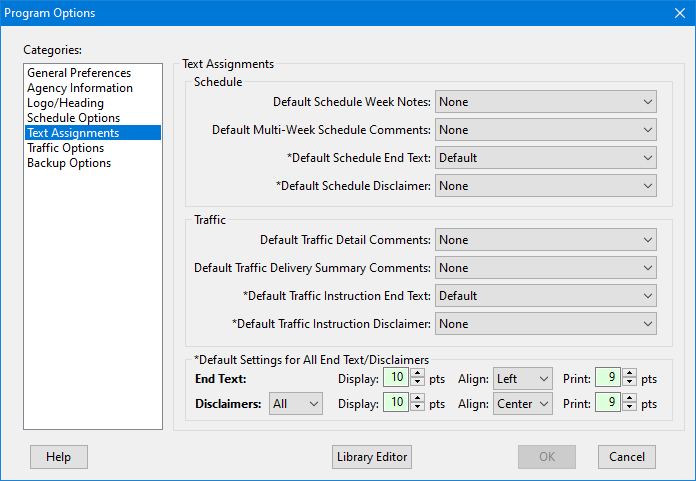Click Disclaimers Print points field
Image resolution: width=696 pixels, height=481 pixels.
point(608,402)
